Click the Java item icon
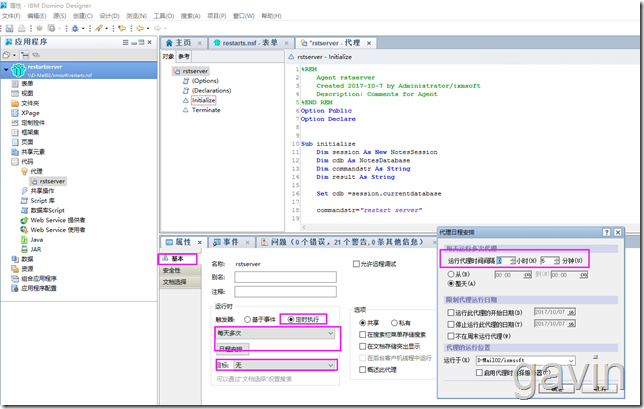This screenshot has width=644, height=409. tap(24, 240)
